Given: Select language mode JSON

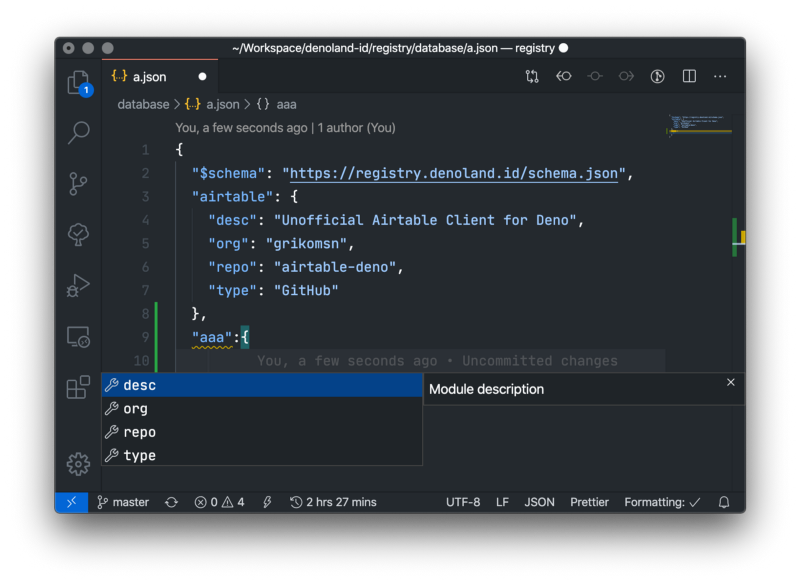Looking at the screenshot, I should 539,502.
